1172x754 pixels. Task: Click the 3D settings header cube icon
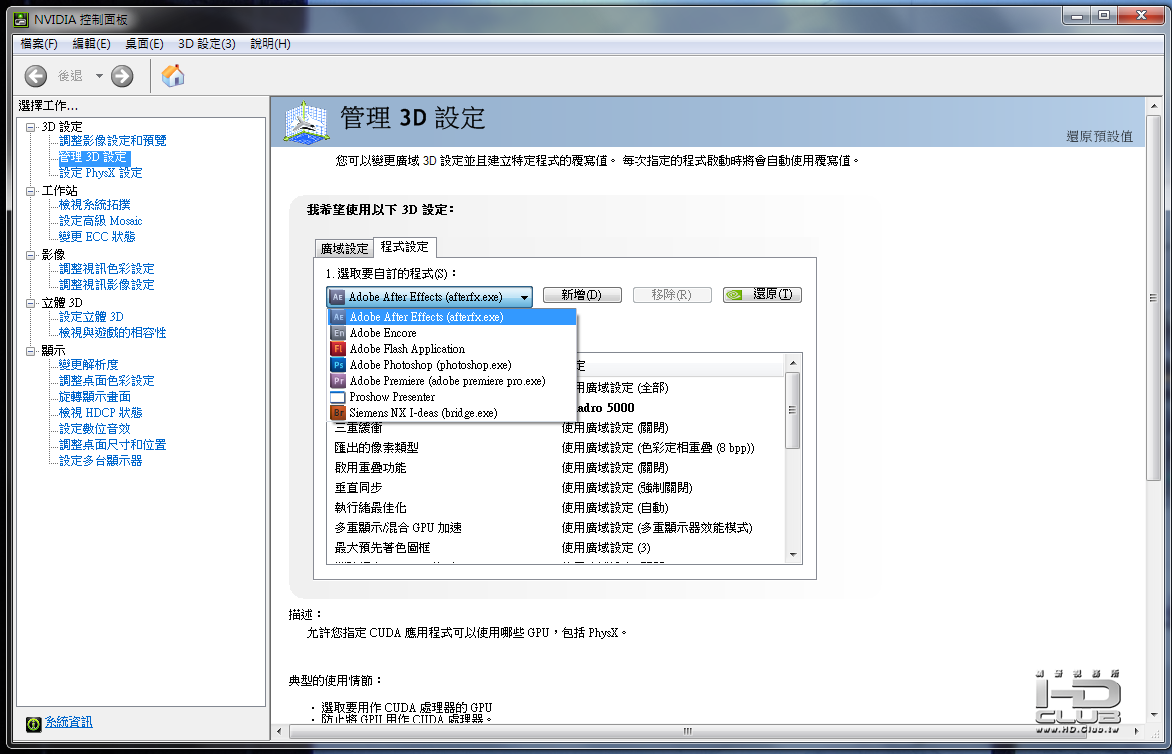306,122
